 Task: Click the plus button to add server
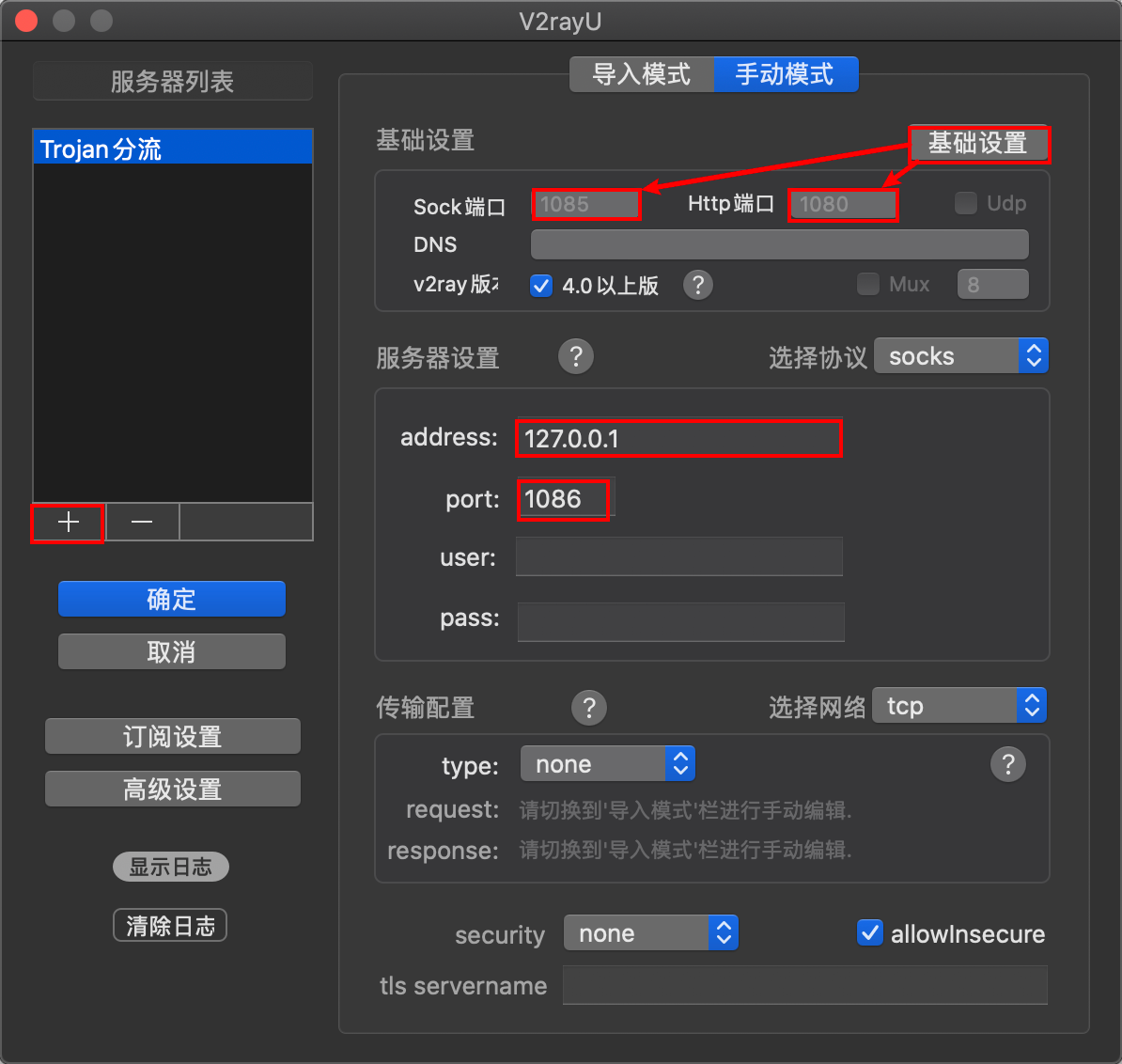69,523
